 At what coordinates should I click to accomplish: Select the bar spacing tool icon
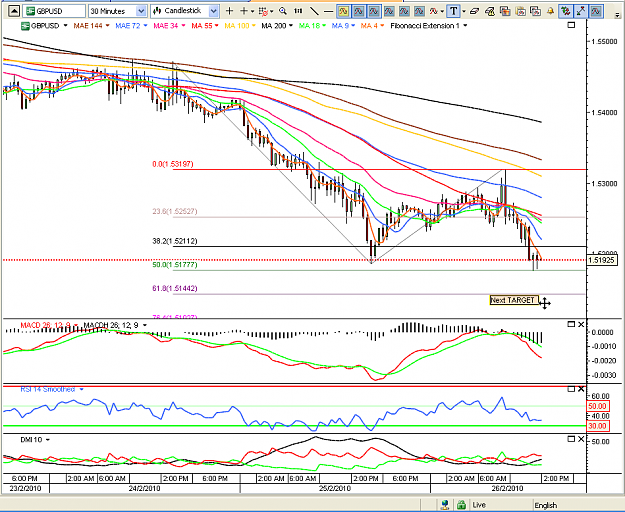[x=298, y=11]
